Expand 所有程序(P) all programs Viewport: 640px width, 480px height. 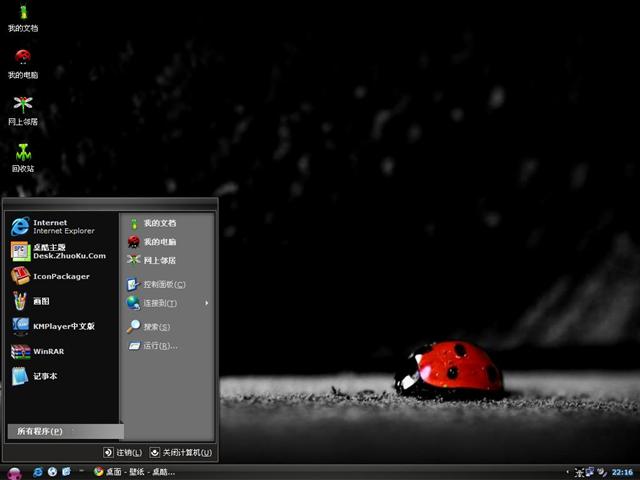tap(65, 431)
